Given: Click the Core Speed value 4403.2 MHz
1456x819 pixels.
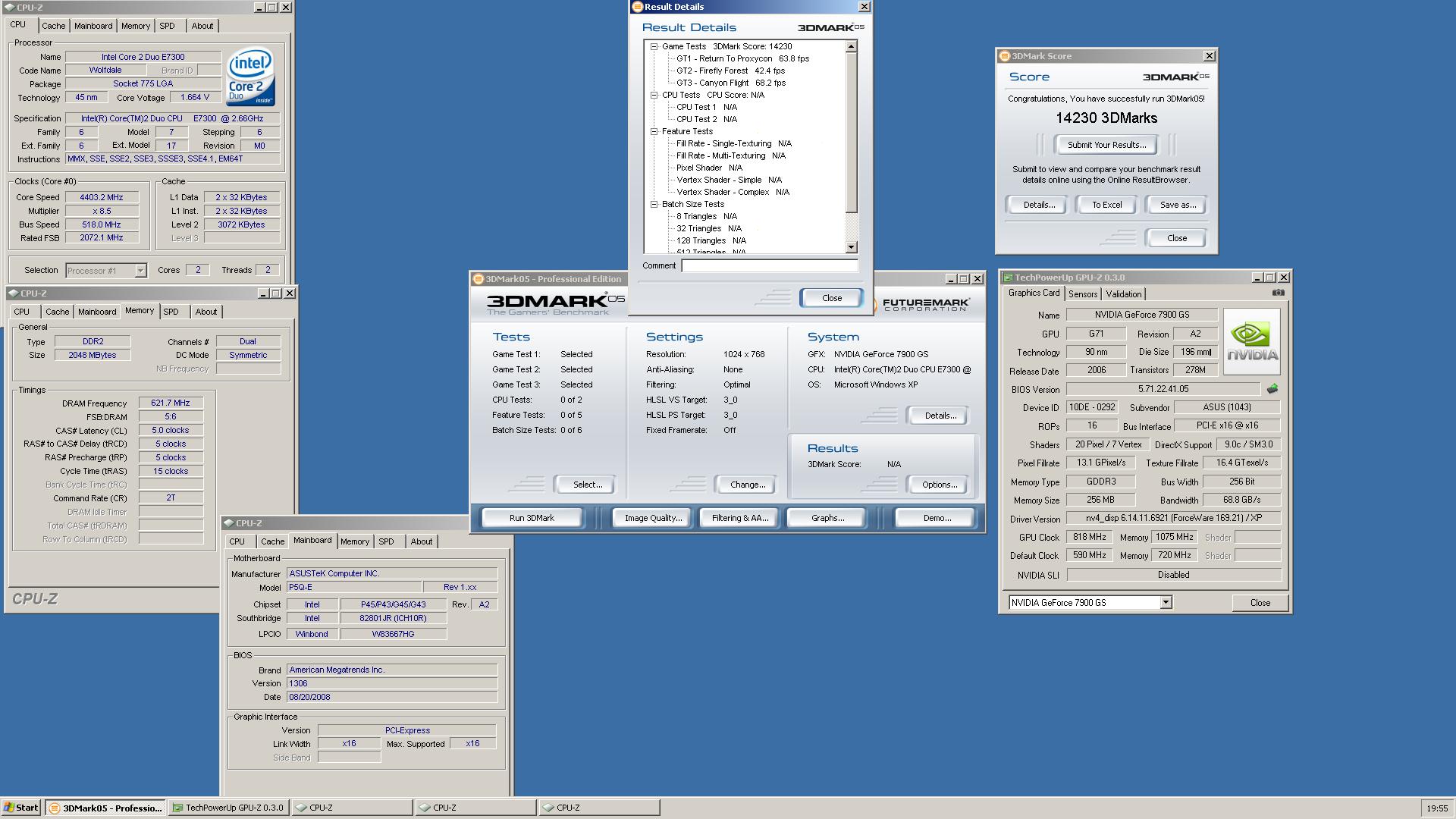Looking at the screenshot, I should (102, 197).
